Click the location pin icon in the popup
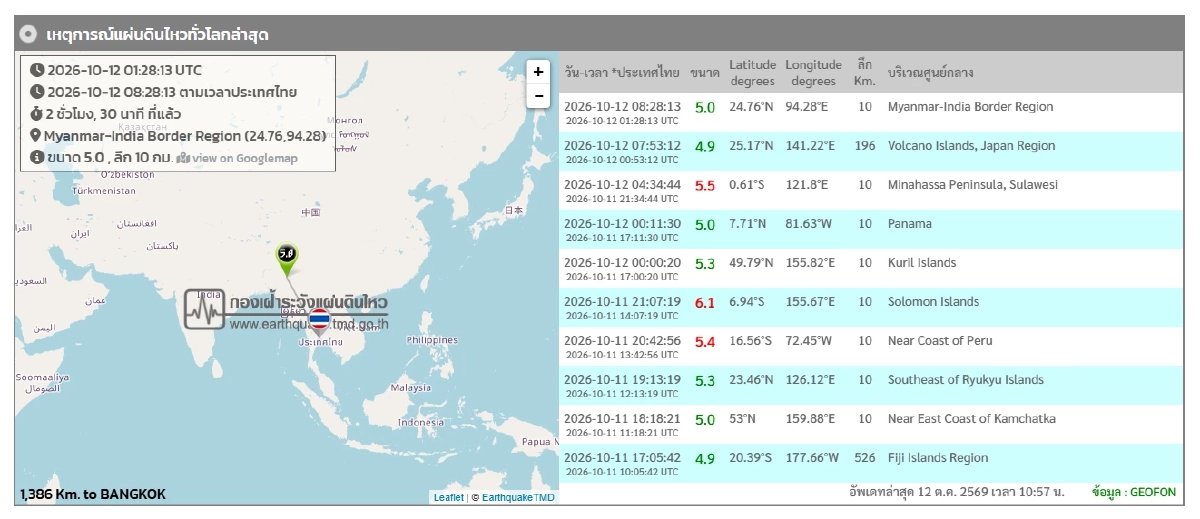This screenshot has height=519, width=1200. pos(36,136)
